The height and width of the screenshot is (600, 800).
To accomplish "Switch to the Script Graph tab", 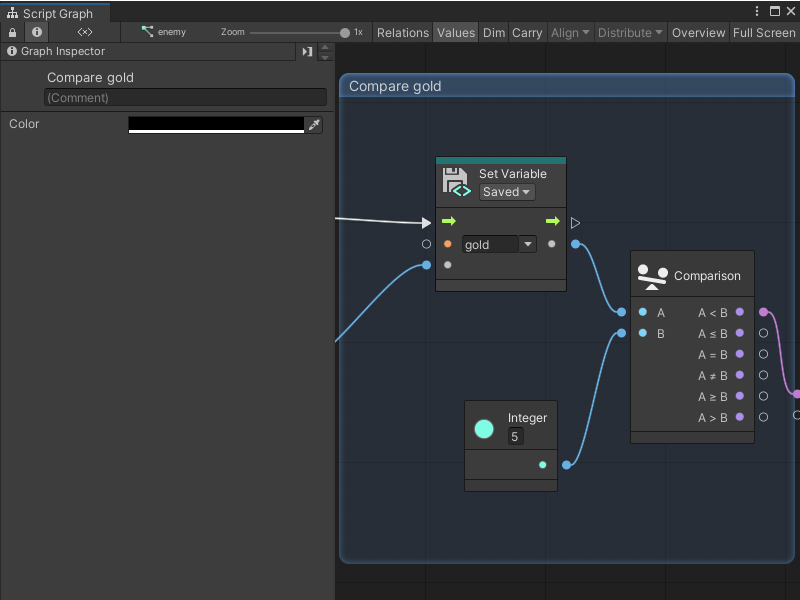I will point(55,14).
